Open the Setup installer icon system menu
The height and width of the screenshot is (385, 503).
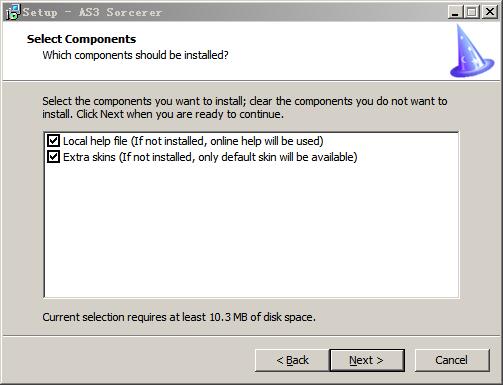pos(13,12)
